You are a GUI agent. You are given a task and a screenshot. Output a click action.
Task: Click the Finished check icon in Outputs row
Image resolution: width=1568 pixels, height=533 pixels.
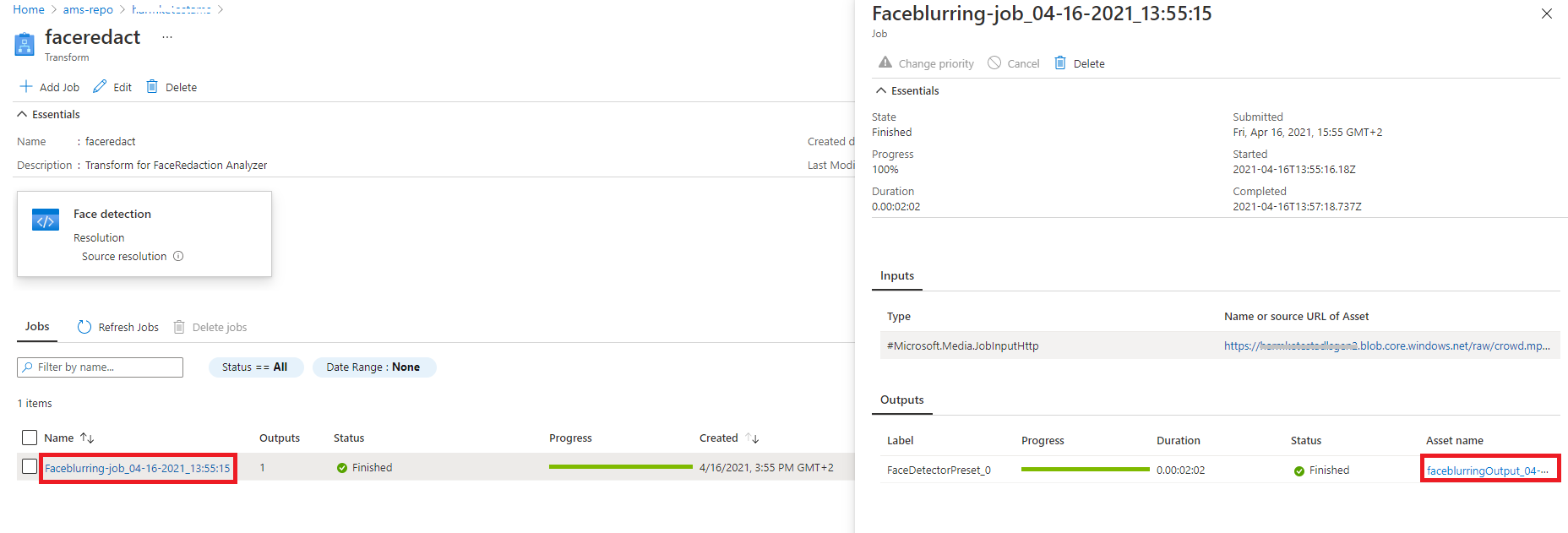pyautogui.click(x=1299, y=471)
